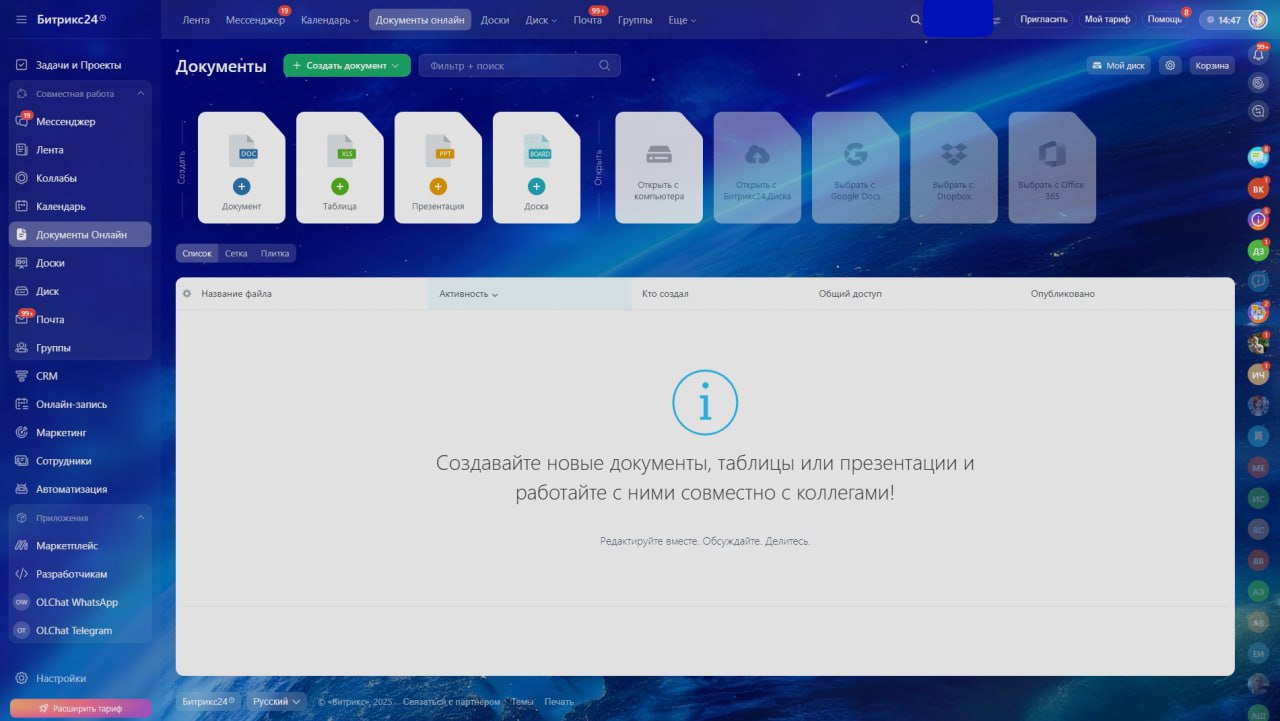Switch to Сетка view
1280x721 pixels.
pyautogui.click(x=236, y=254)
